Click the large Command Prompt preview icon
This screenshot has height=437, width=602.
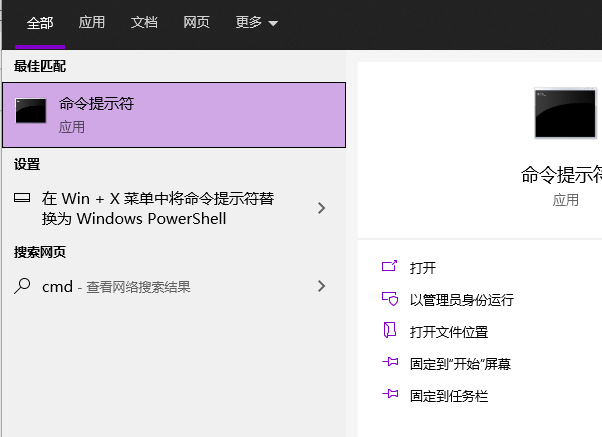566,113
